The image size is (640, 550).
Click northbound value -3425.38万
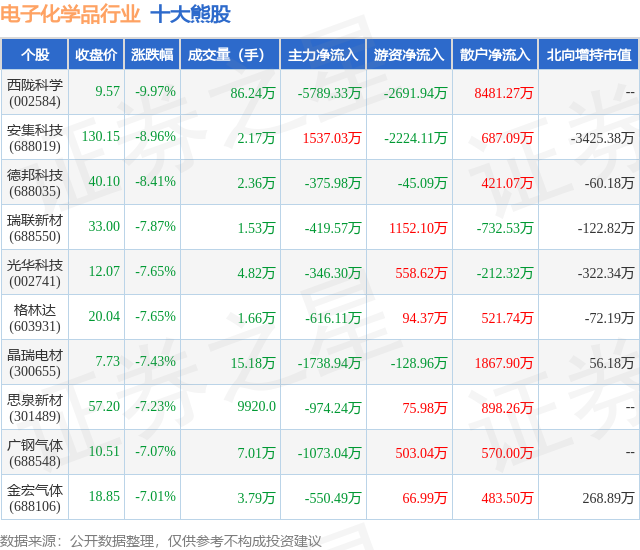point(602,138)
